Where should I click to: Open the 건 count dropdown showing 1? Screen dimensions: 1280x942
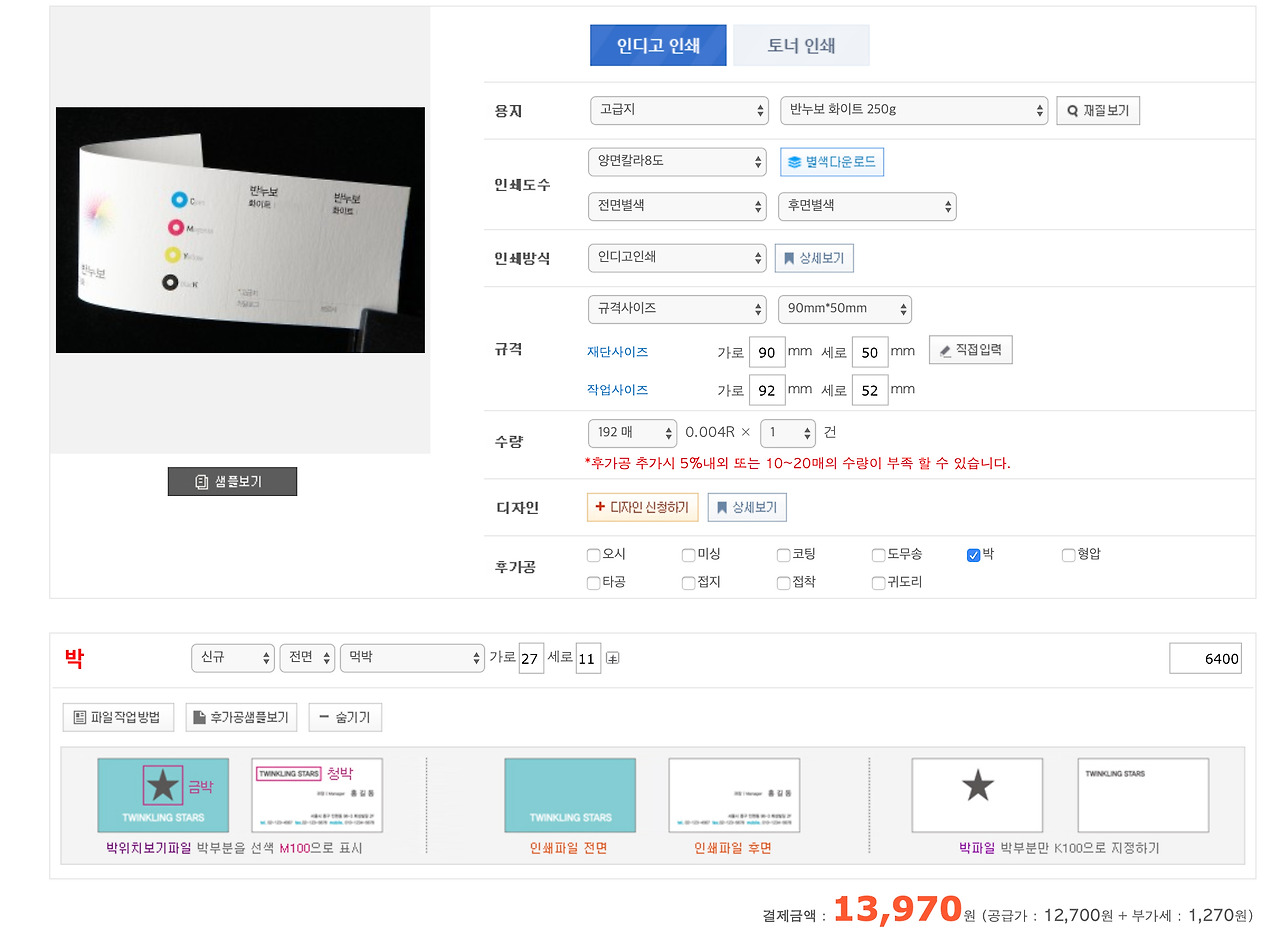(x=788, y=433)
